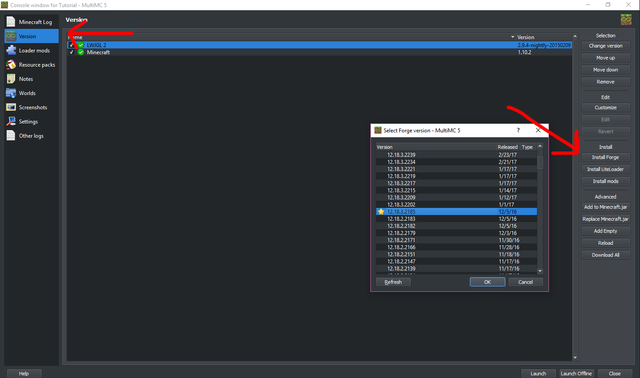The width and height of the screenshot is (640, 378).
Task: Open the Notes notepad icon
Action: coord(11,79)
